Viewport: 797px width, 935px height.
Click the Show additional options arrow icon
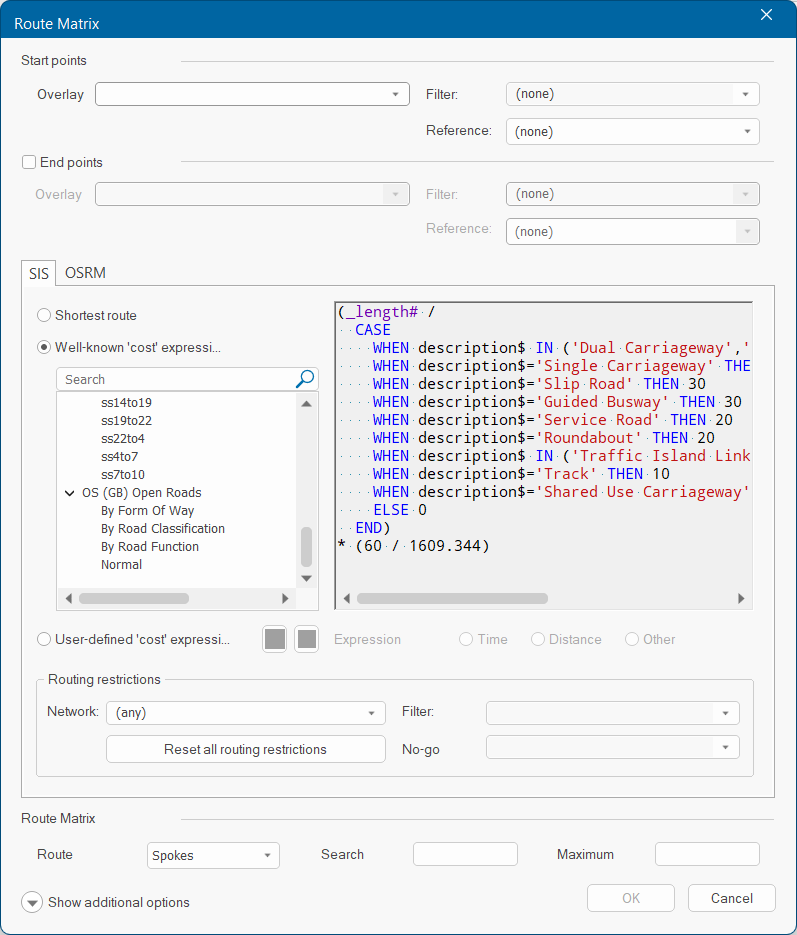[x=33, y=902]
